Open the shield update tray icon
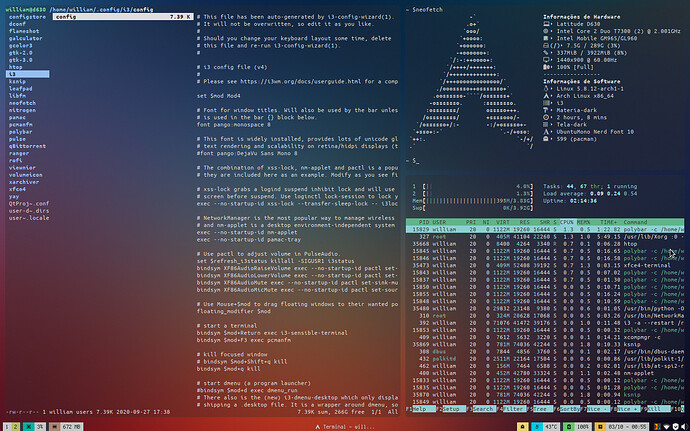 [x=675, y=427]
